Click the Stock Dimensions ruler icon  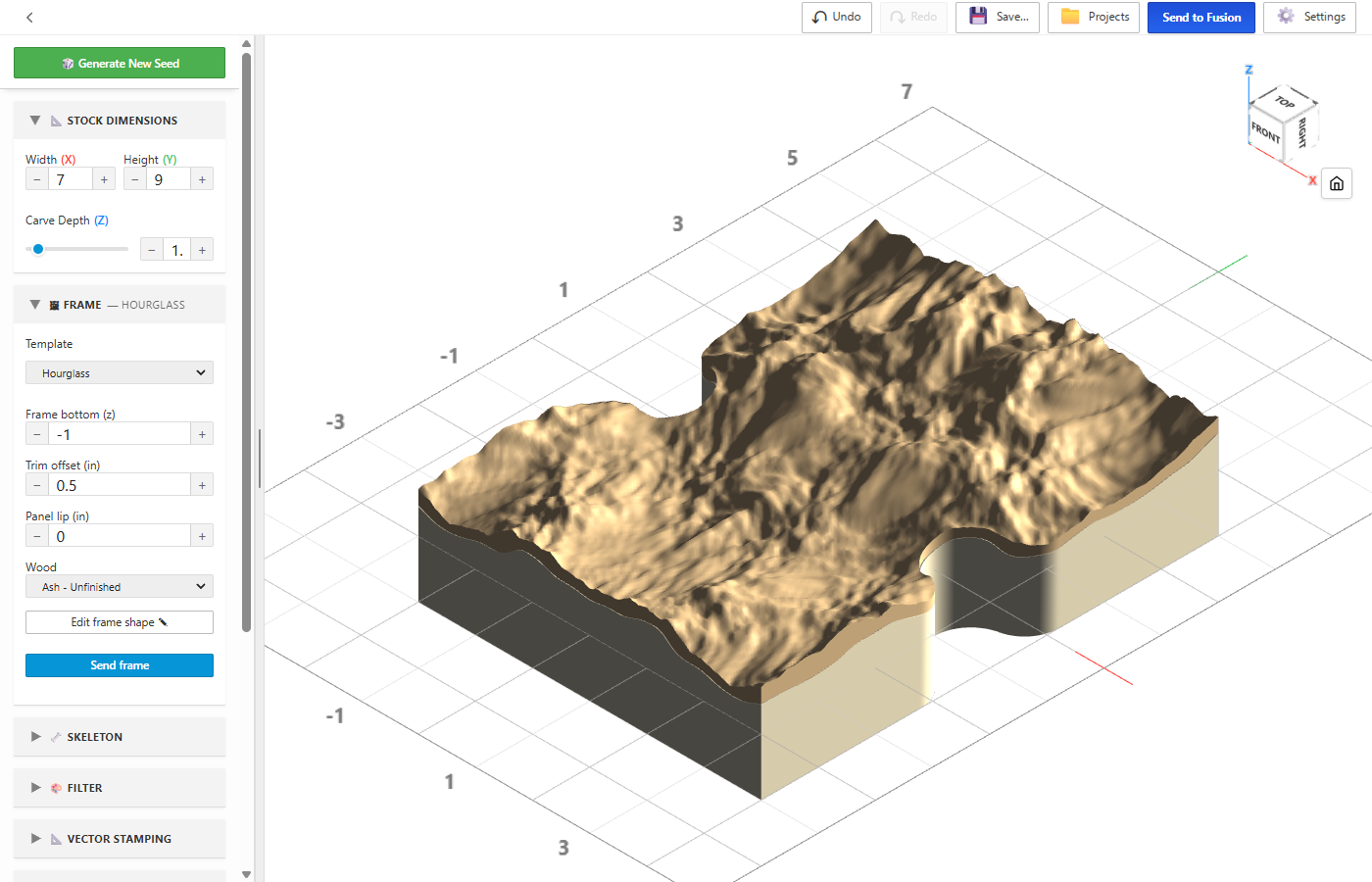click(x=56, y=121)
